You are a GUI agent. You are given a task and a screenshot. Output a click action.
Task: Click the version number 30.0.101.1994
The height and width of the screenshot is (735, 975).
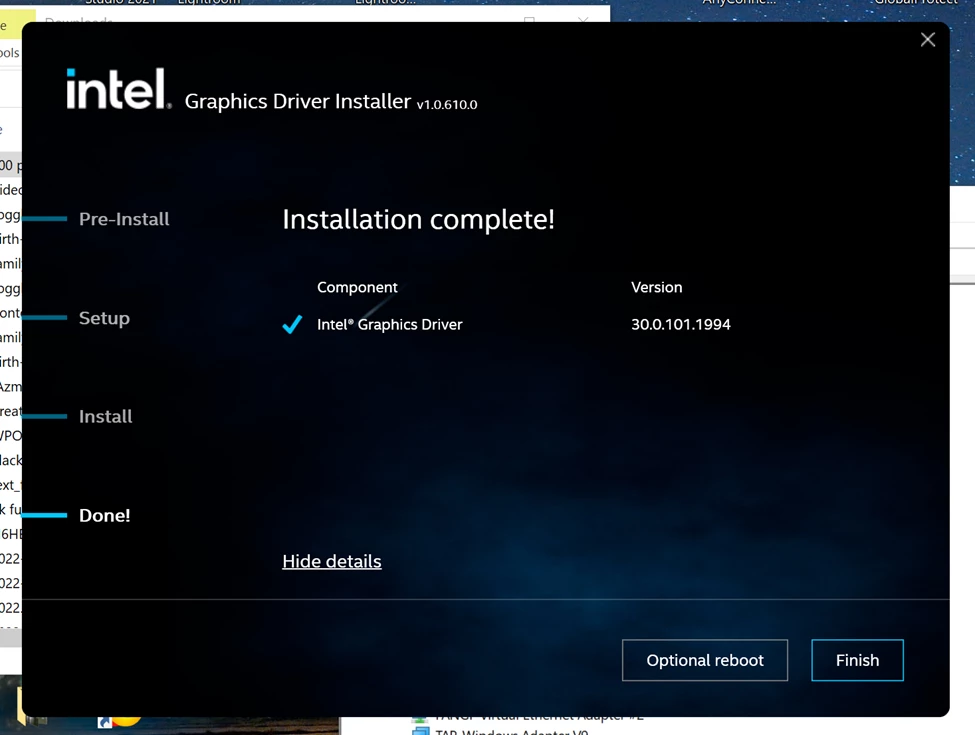click(x=681, y=325)
